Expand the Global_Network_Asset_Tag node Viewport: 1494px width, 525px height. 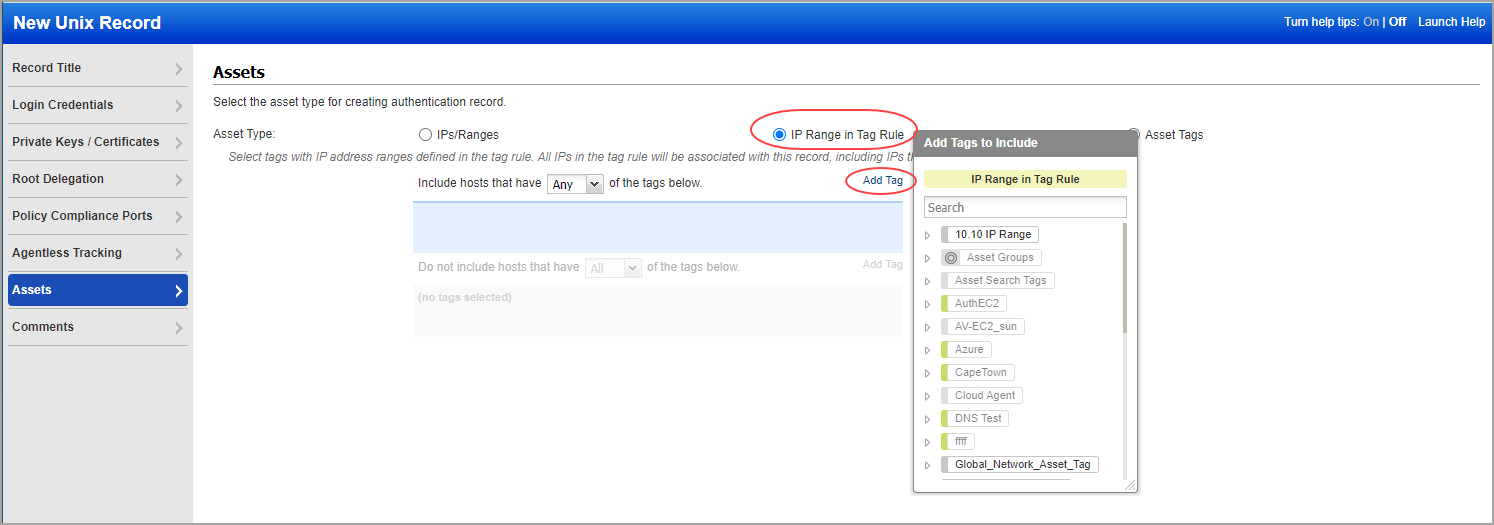[x=928, y=465]
